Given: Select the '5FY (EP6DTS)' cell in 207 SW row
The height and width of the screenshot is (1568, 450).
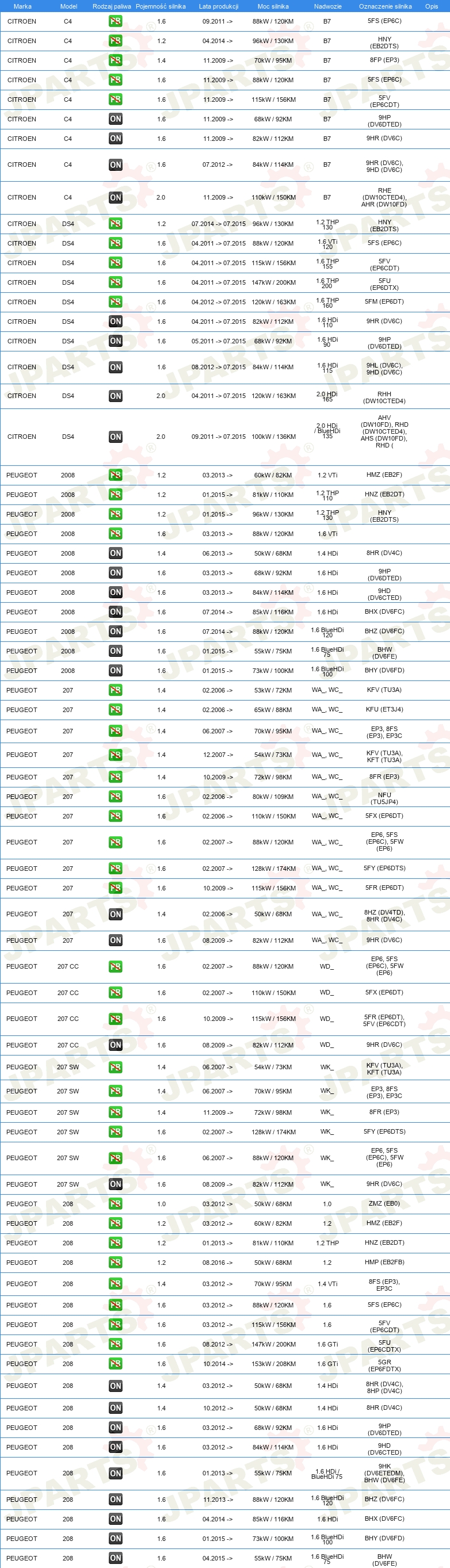Looking at the screenshot, I should (384, 1131).
